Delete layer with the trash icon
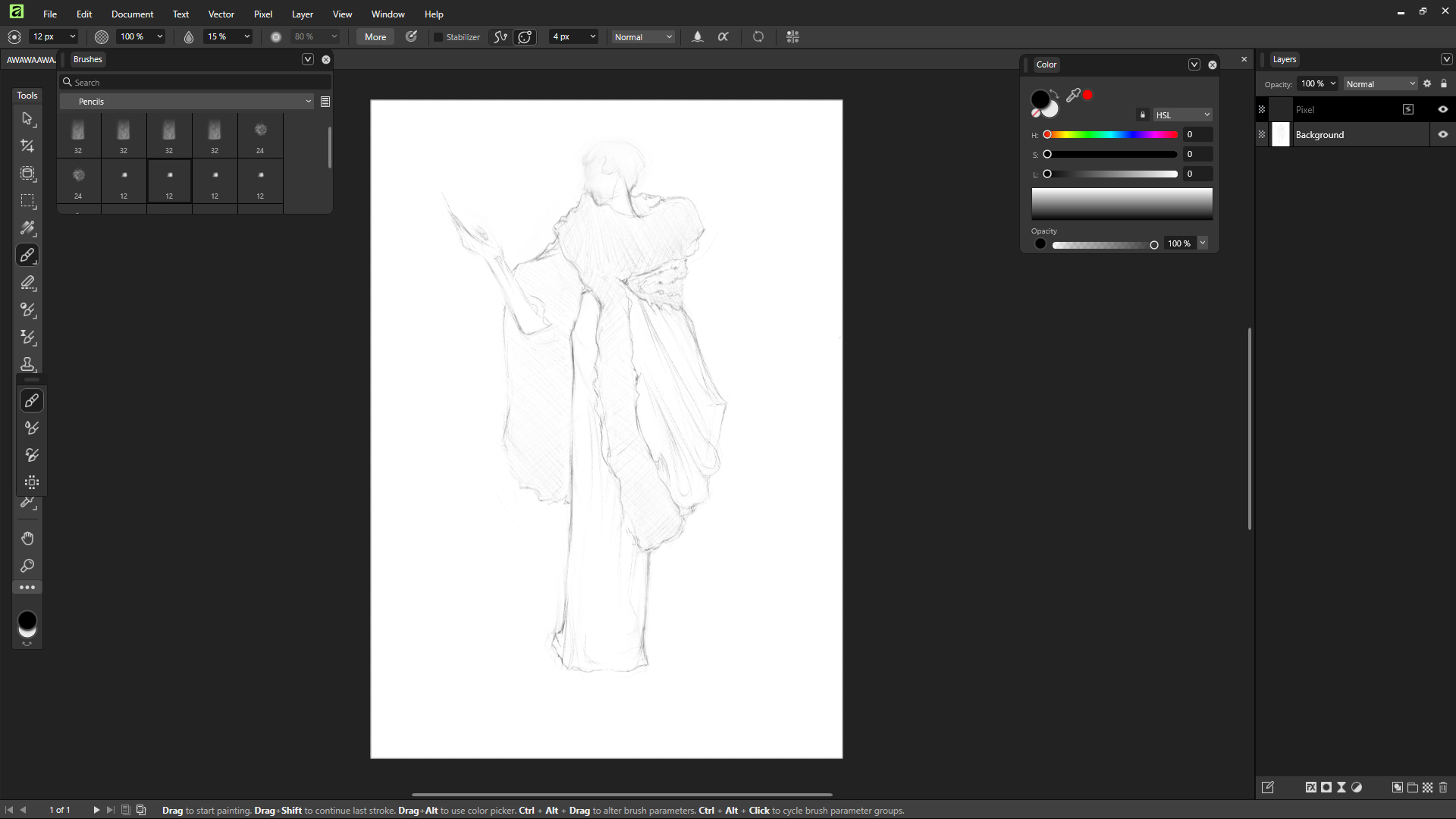The height and width of the screenshot is (819, 1456). [x=1443, y=787]
